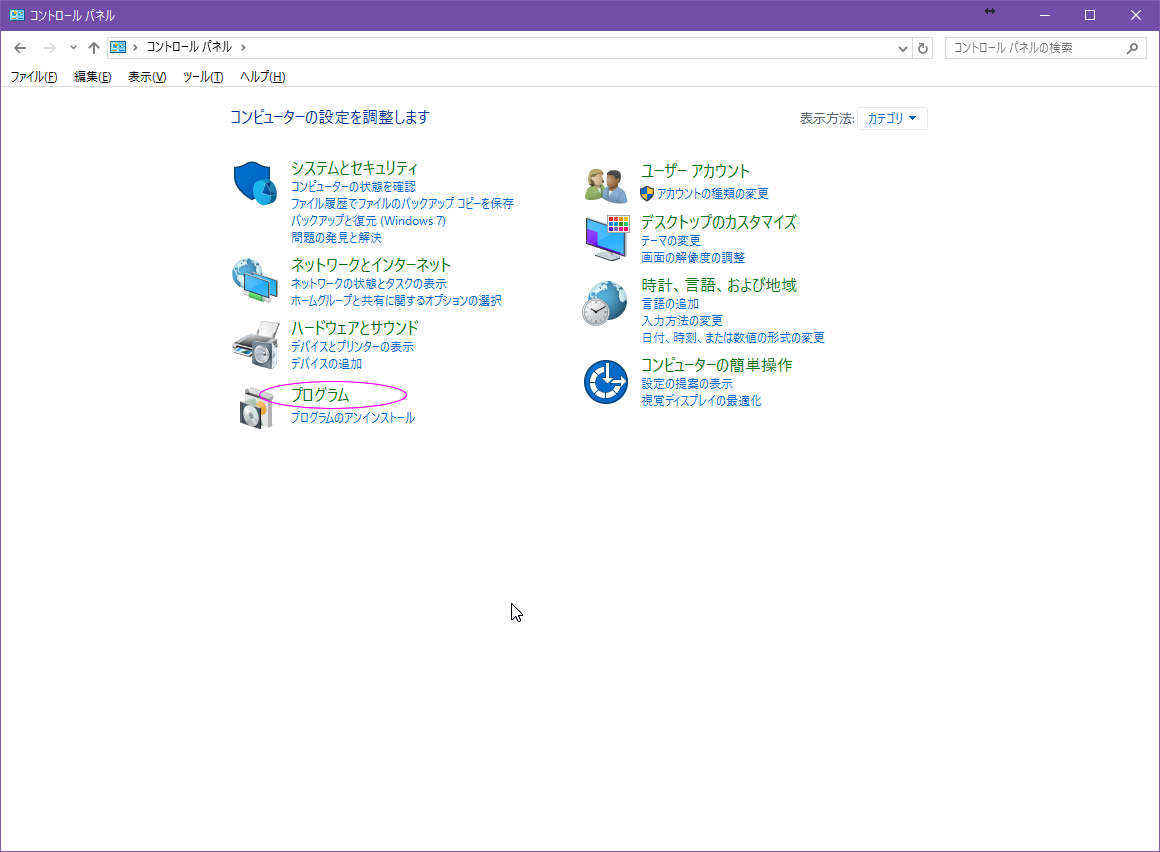Screen dimensions: 1160x852
Task: Click the プログラムのアンインストール link
Action: point(352,418)
